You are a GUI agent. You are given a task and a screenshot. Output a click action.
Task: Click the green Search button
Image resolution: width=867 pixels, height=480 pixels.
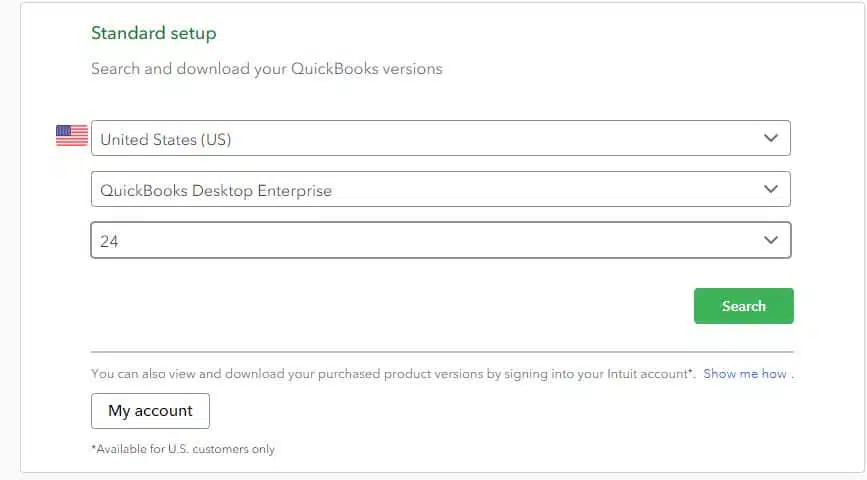pos(744,306)
